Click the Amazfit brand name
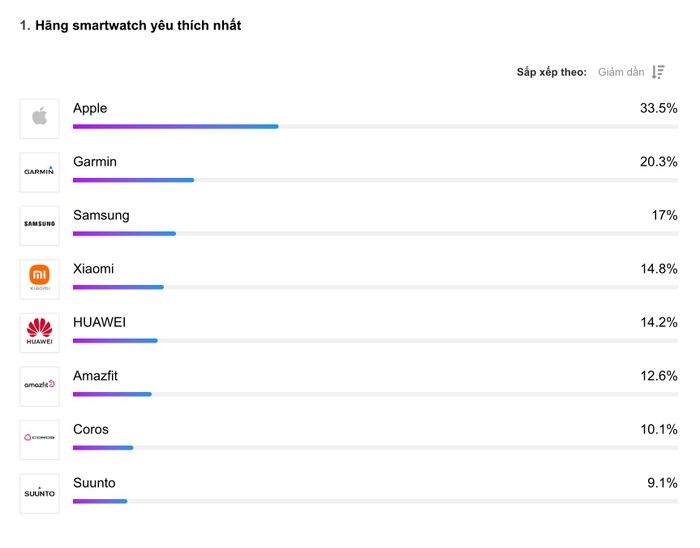Viewport: 700px width, 548px height. (x=96, y=376)
